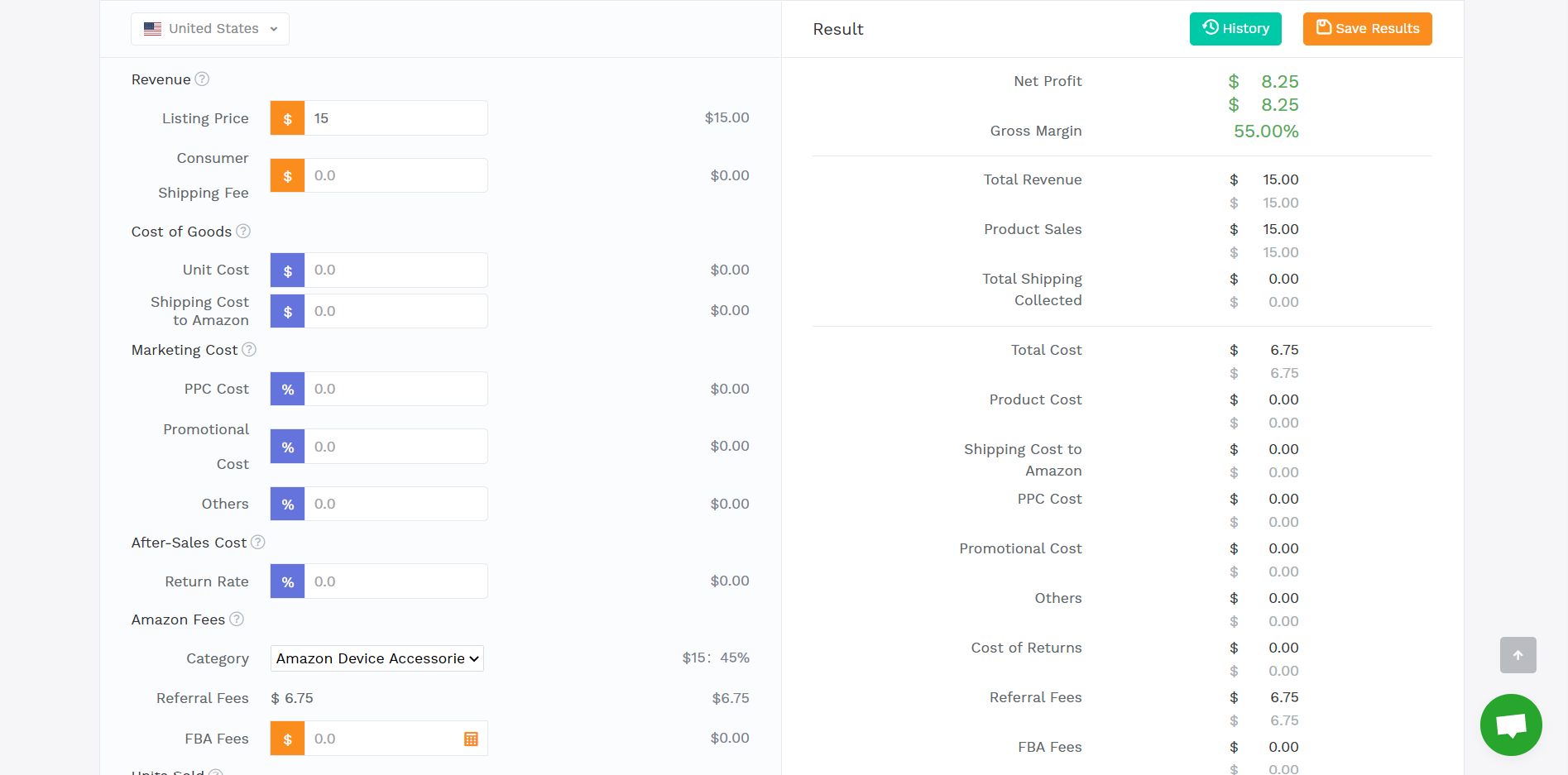Click the Marketing Cost help icon
Screen dimensions: 1568x775
[x=249, y=350]
